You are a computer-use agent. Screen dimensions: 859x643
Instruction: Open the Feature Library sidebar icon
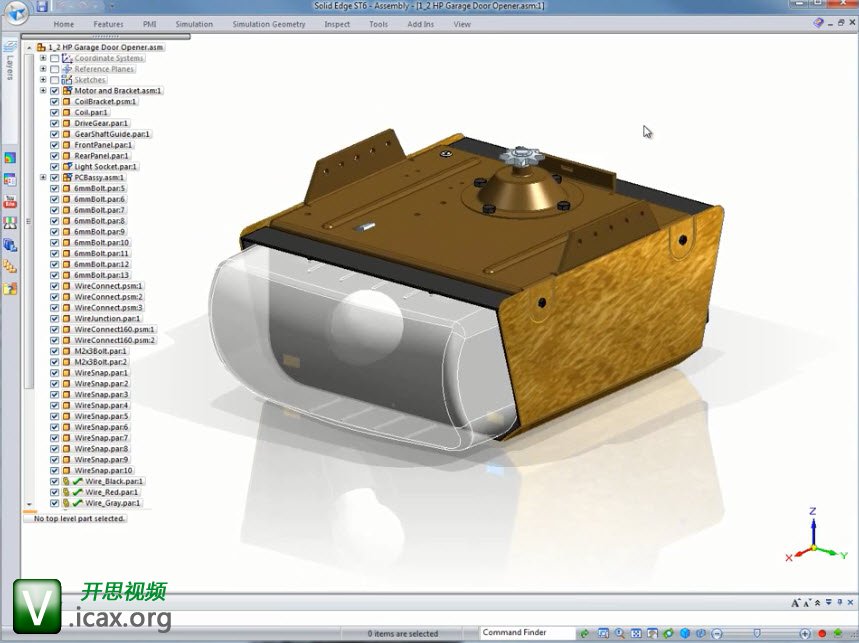click(10, 289)
